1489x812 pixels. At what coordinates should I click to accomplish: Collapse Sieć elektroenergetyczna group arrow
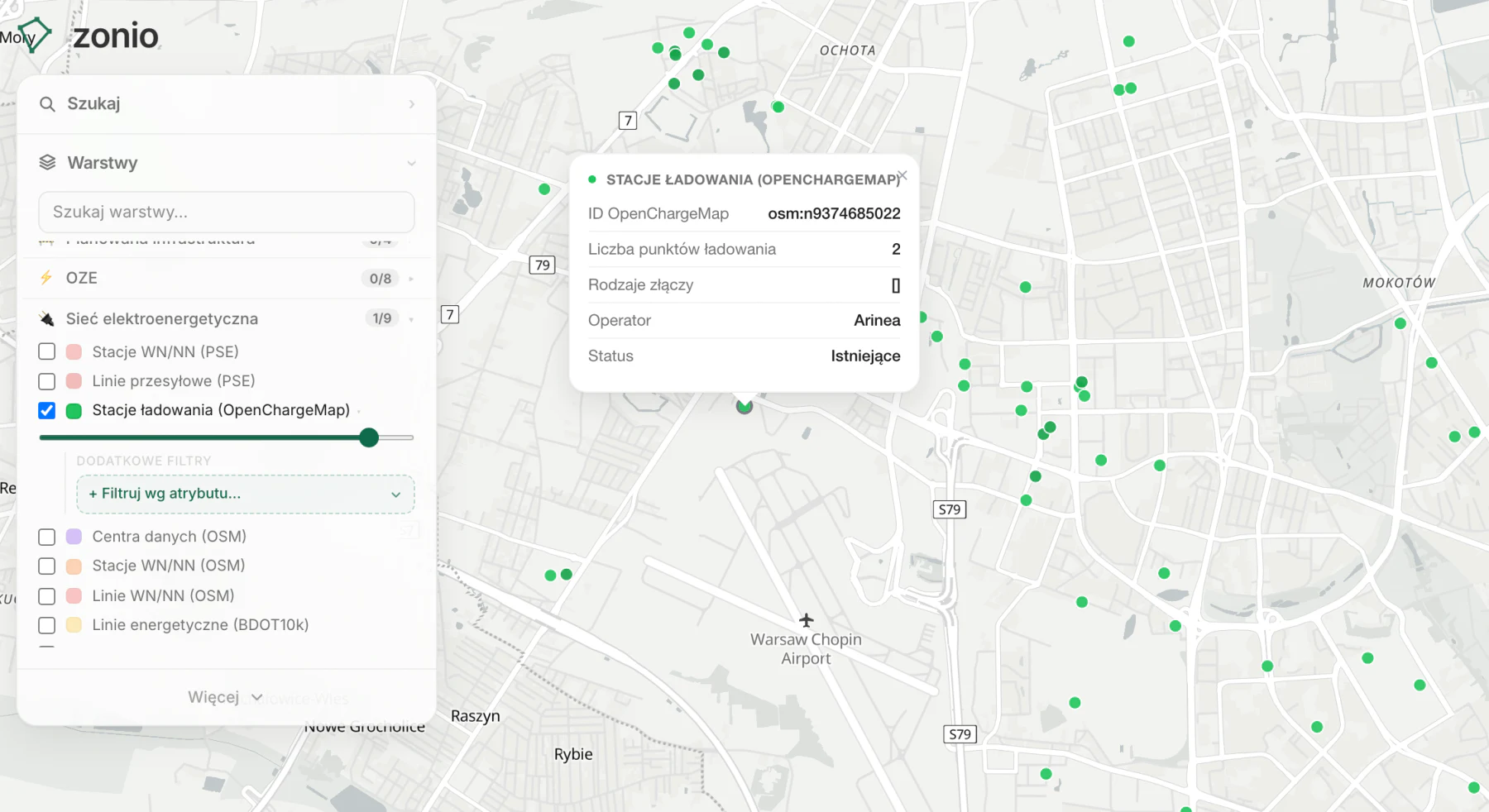(x=412, y=319)
